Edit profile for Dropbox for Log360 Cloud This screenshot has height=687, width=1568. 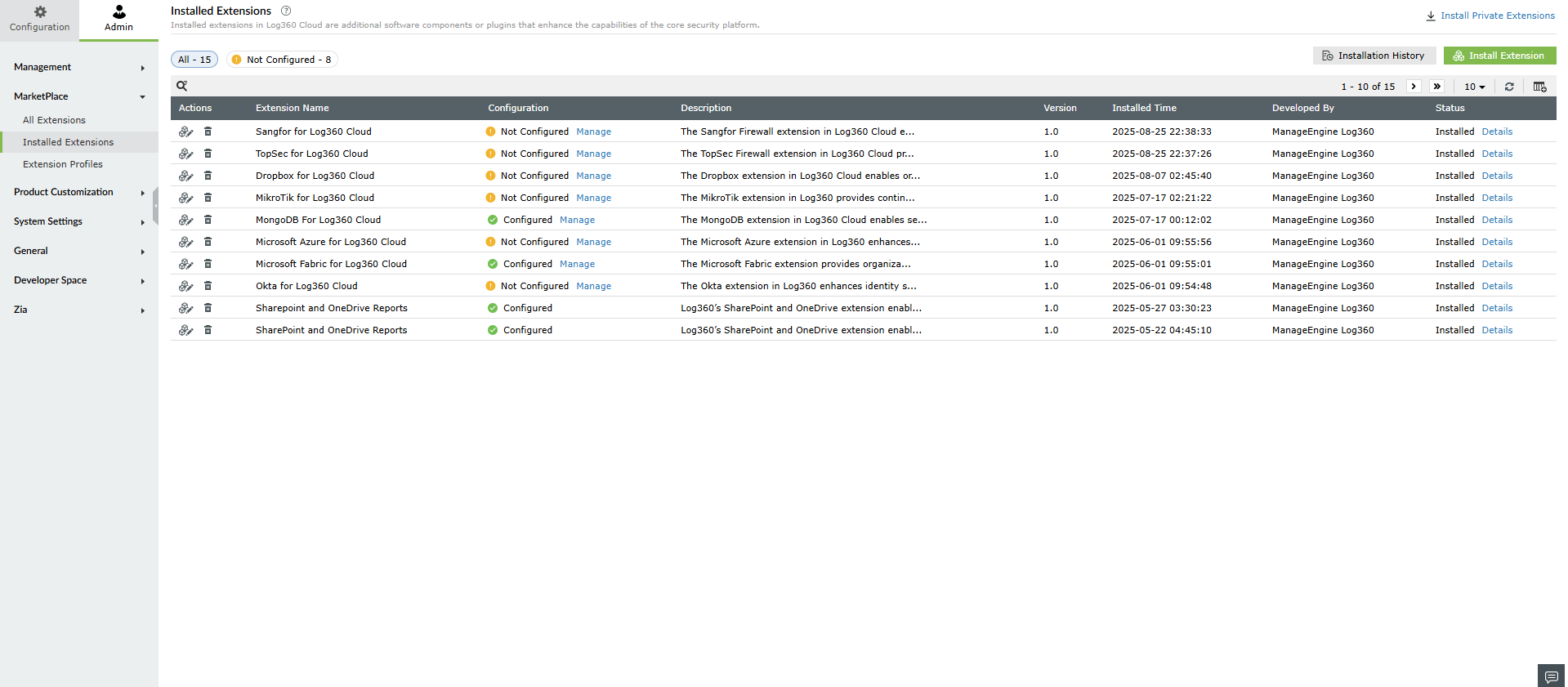(x=186, y=175)
